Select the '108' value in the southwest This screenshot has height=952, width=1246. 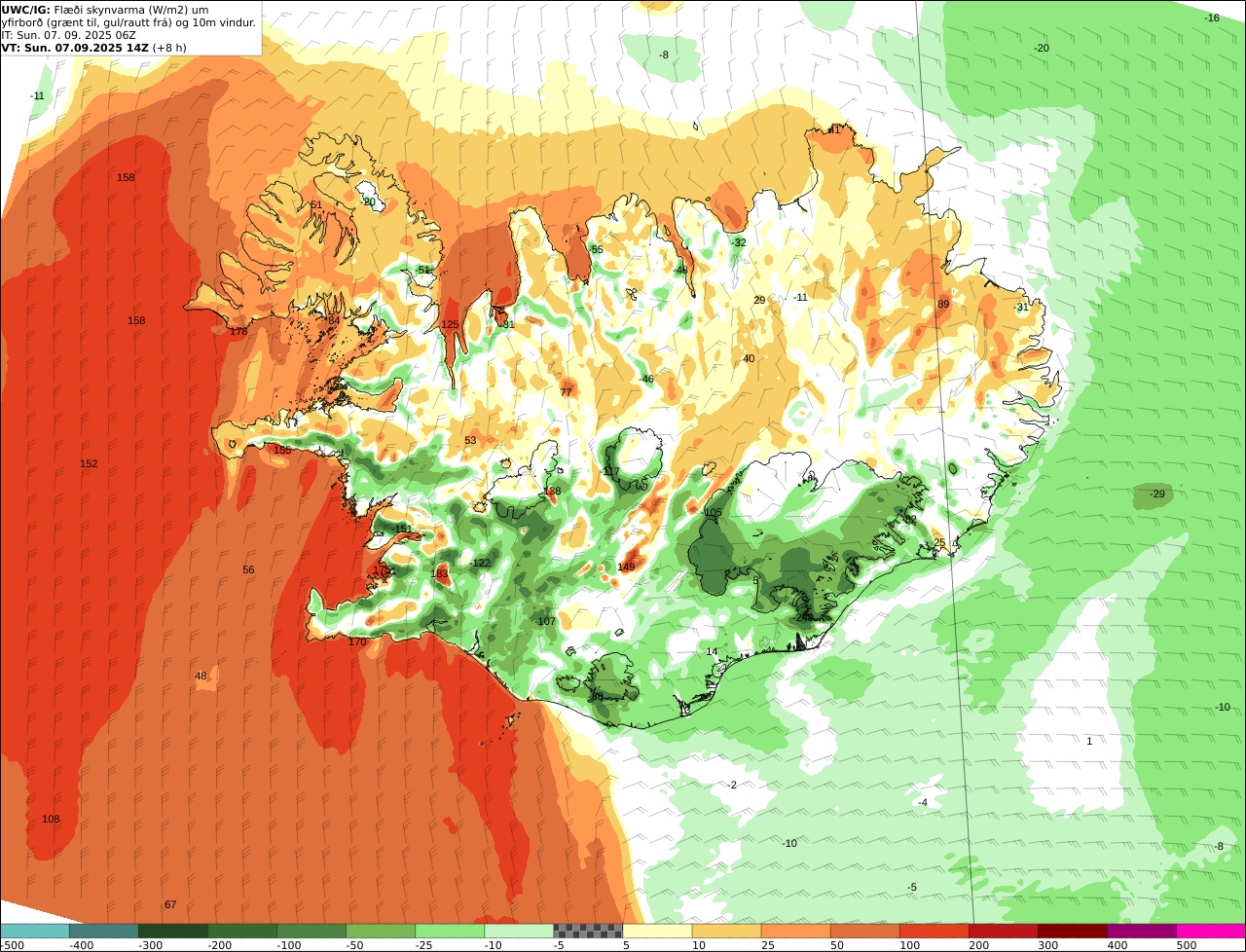tap(51, 819)
